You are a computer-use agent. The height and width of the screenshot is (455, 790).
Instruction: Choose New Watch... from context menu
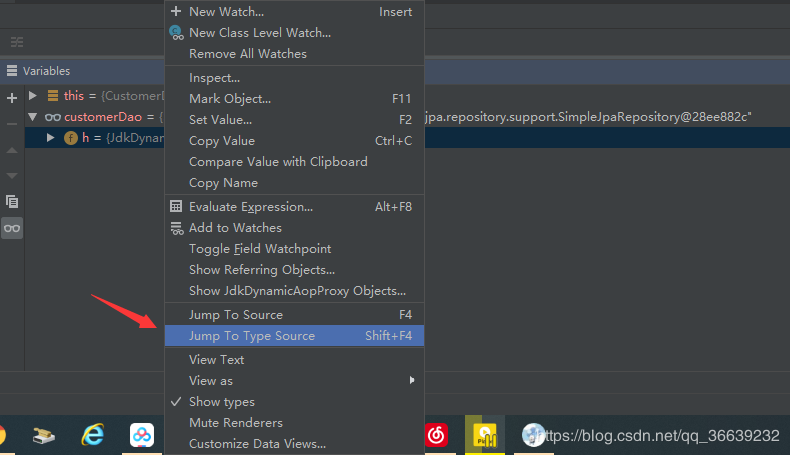pos(294,12)
